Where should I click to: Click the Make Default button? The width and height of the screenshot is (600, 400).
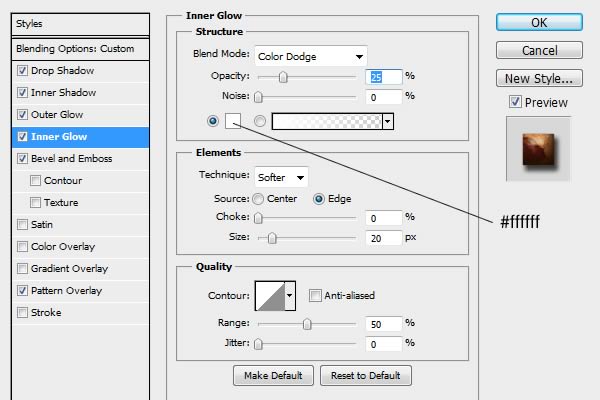(x=273, y=376)
